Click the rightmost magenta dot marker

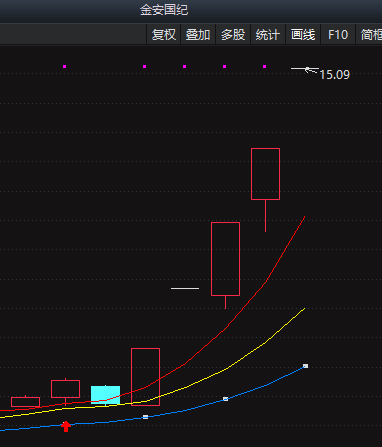point(264,66)
